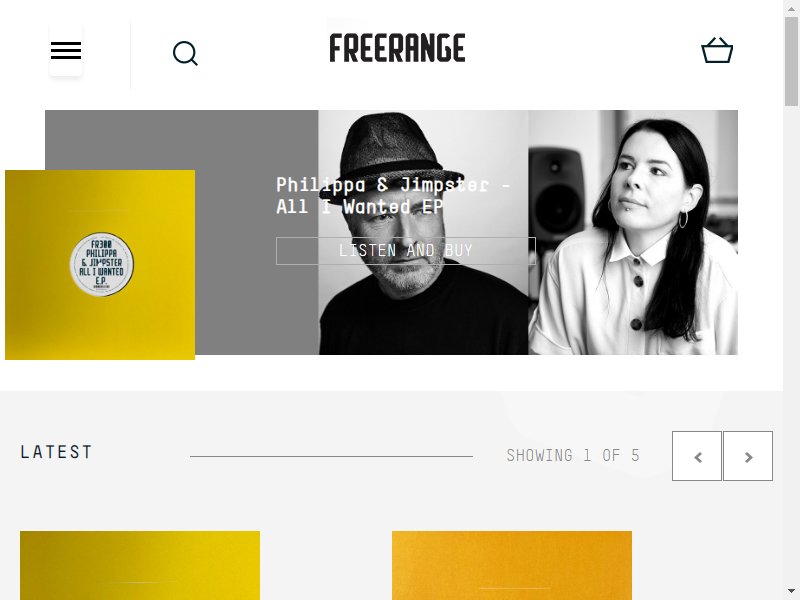Click the search magnifier icon
The image size is (800, 600).
click(185, 54)
